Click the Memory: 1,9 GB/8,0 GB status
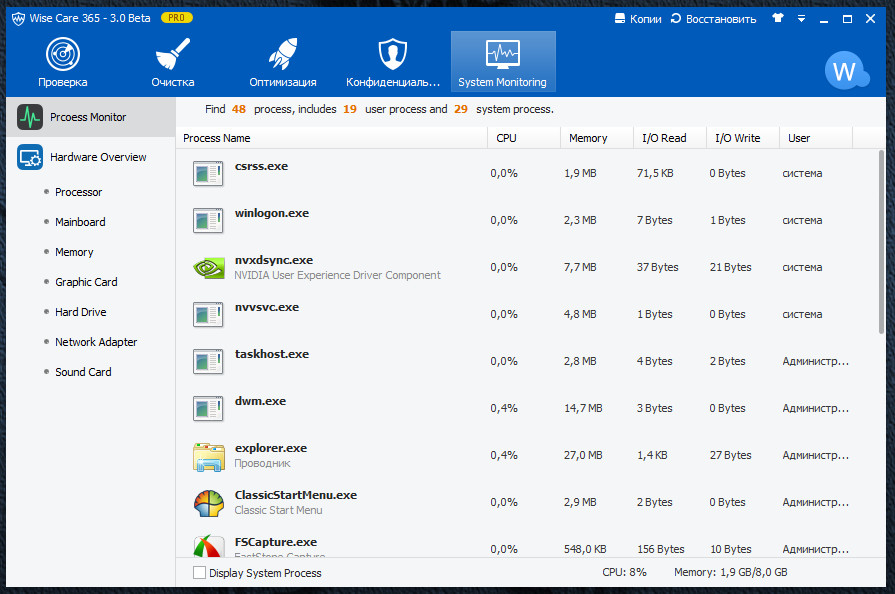This screenshot has width=895, height=594. [731, 572]
